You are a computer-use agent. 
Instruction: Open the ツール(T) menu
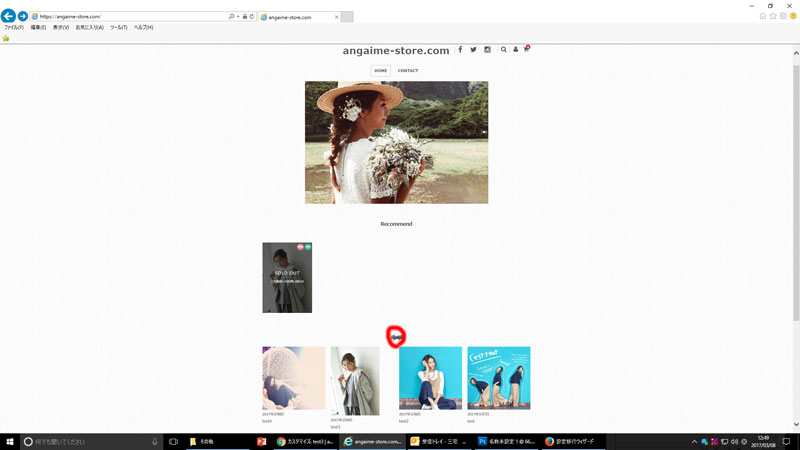click(x=118, y=28)
